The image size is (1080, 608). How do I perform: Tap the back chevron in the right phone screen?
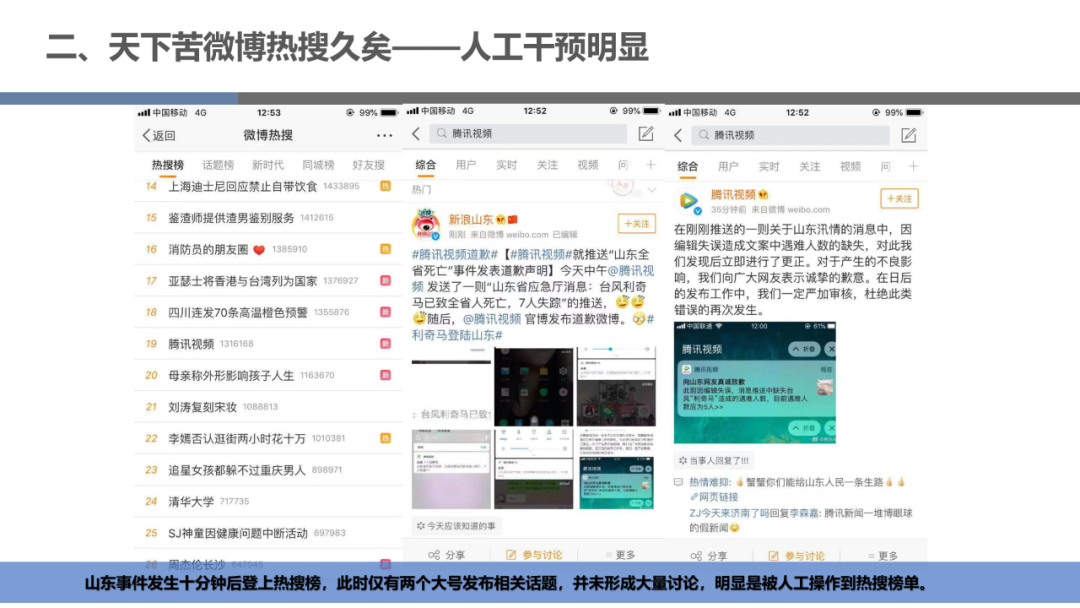[x=678, y=136]
